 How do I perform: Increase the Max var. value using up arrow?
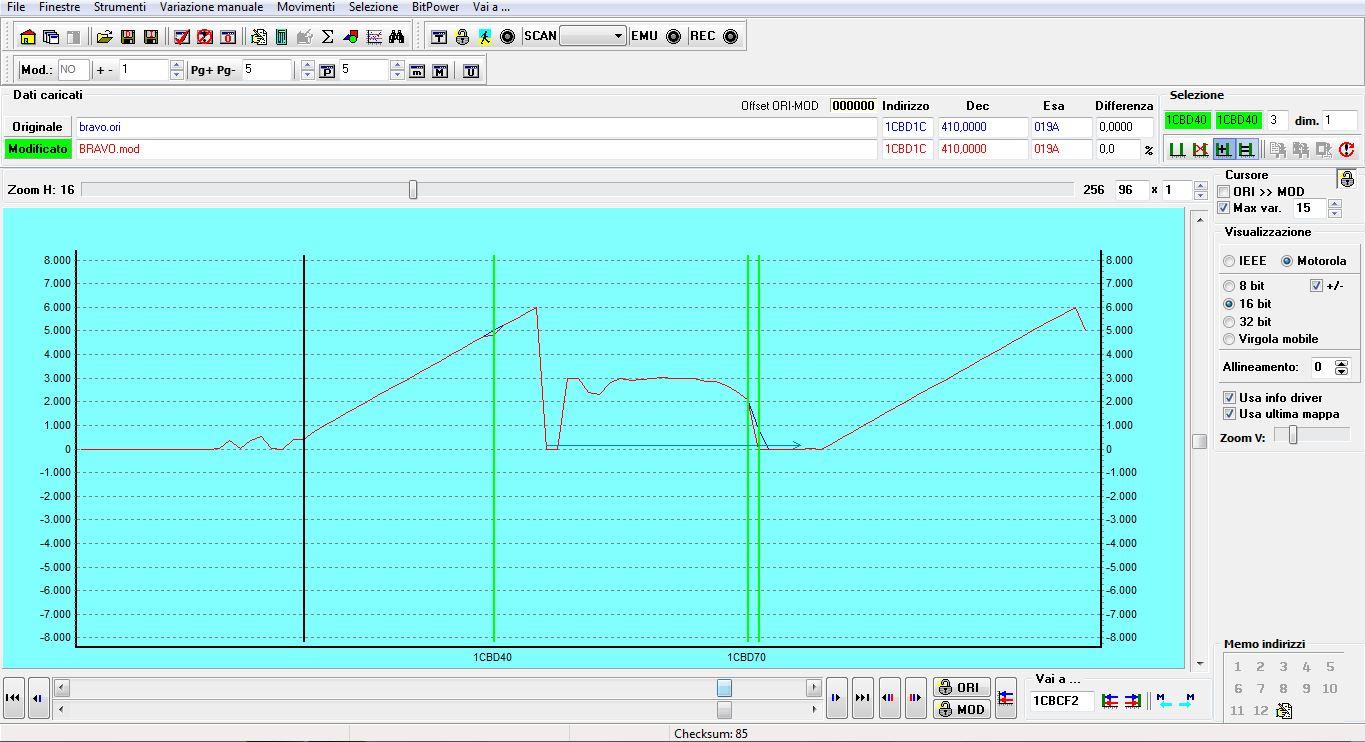[x=1334, y=204]
